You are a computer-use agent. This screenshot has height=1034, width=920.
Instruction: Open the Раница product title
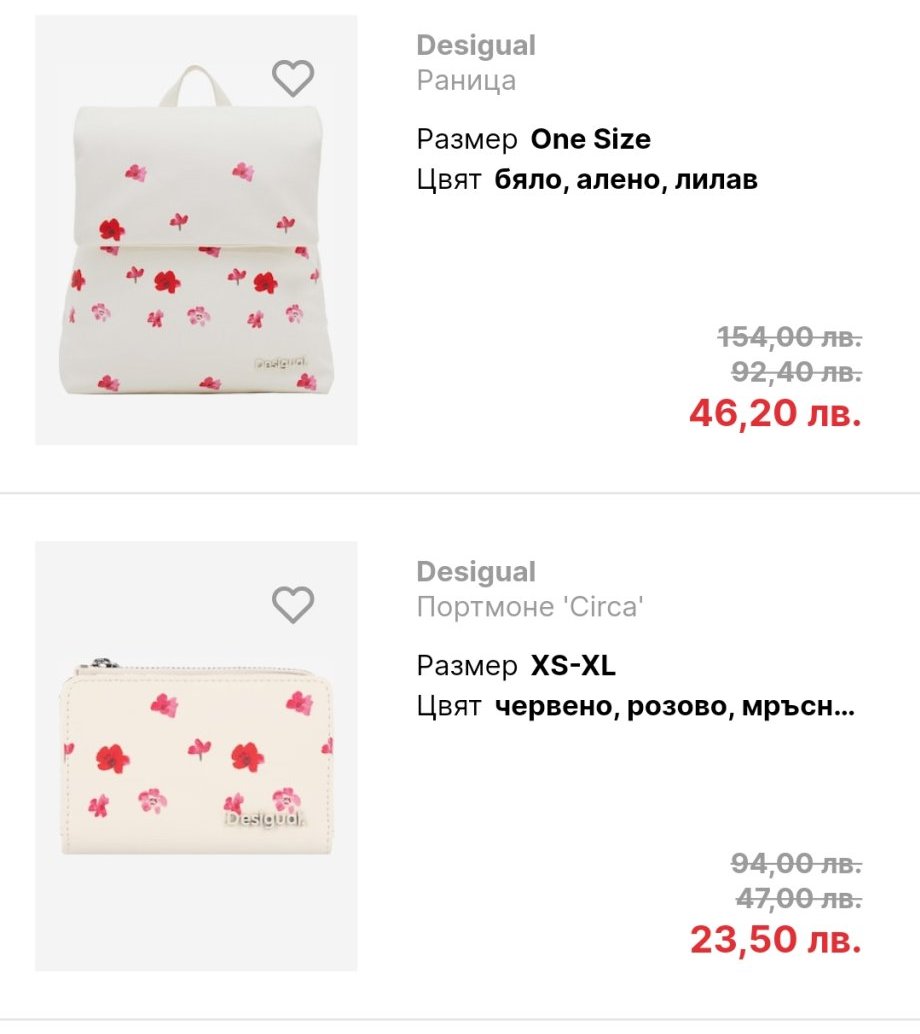coord(466,80)
